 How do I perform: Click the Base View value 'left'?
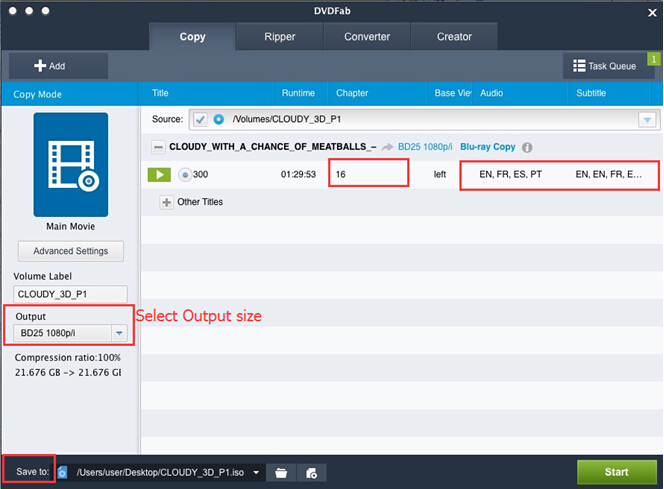[x=440, y=174]
